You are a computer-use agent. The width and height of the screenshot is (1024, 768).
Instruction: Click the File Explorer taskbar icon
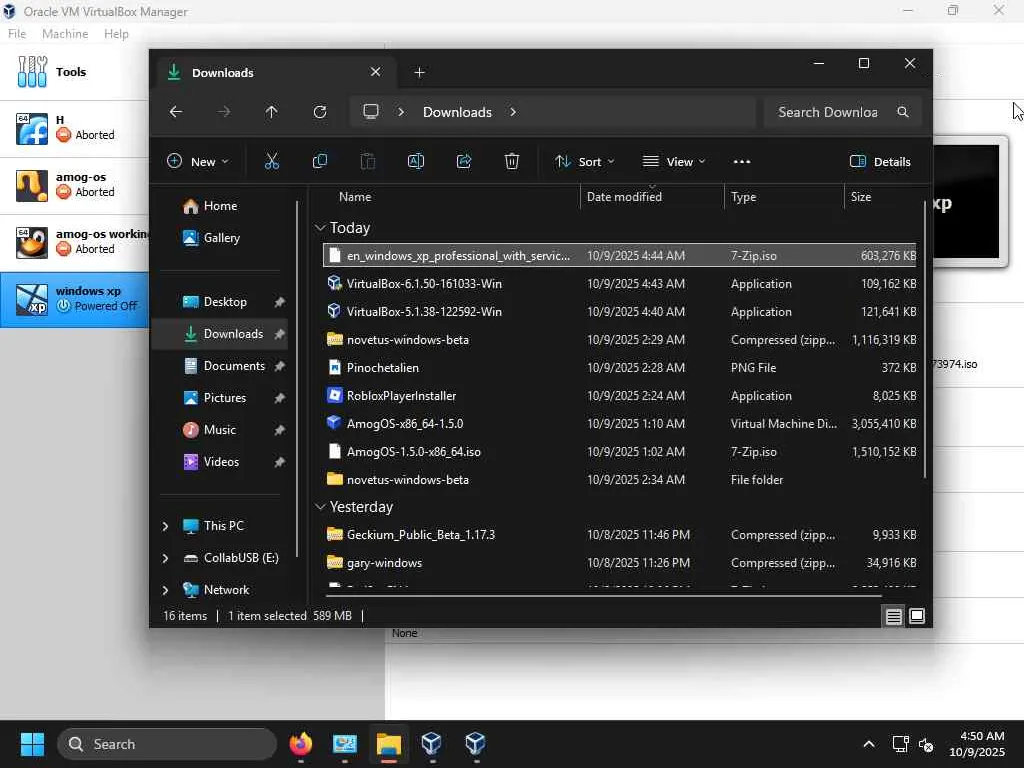389,743
